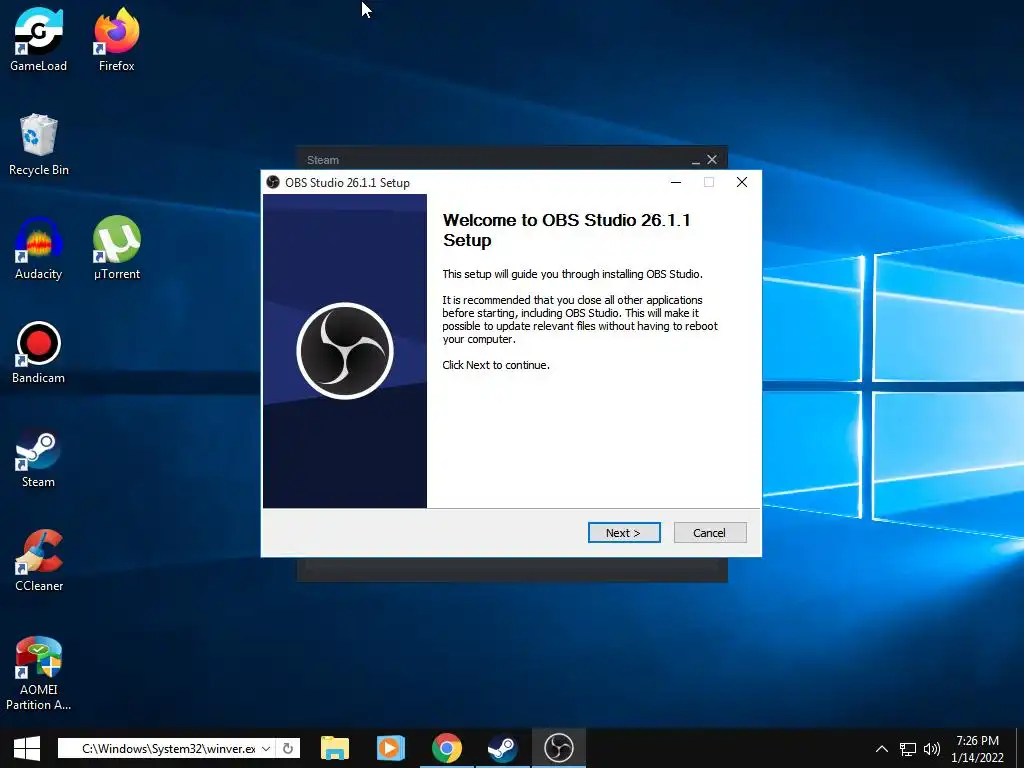The width and height of the screenshot is (1024, 768).
Task: Select the Bandicam desktop icon
Action: pyautogui.click(x=39, y=352)
